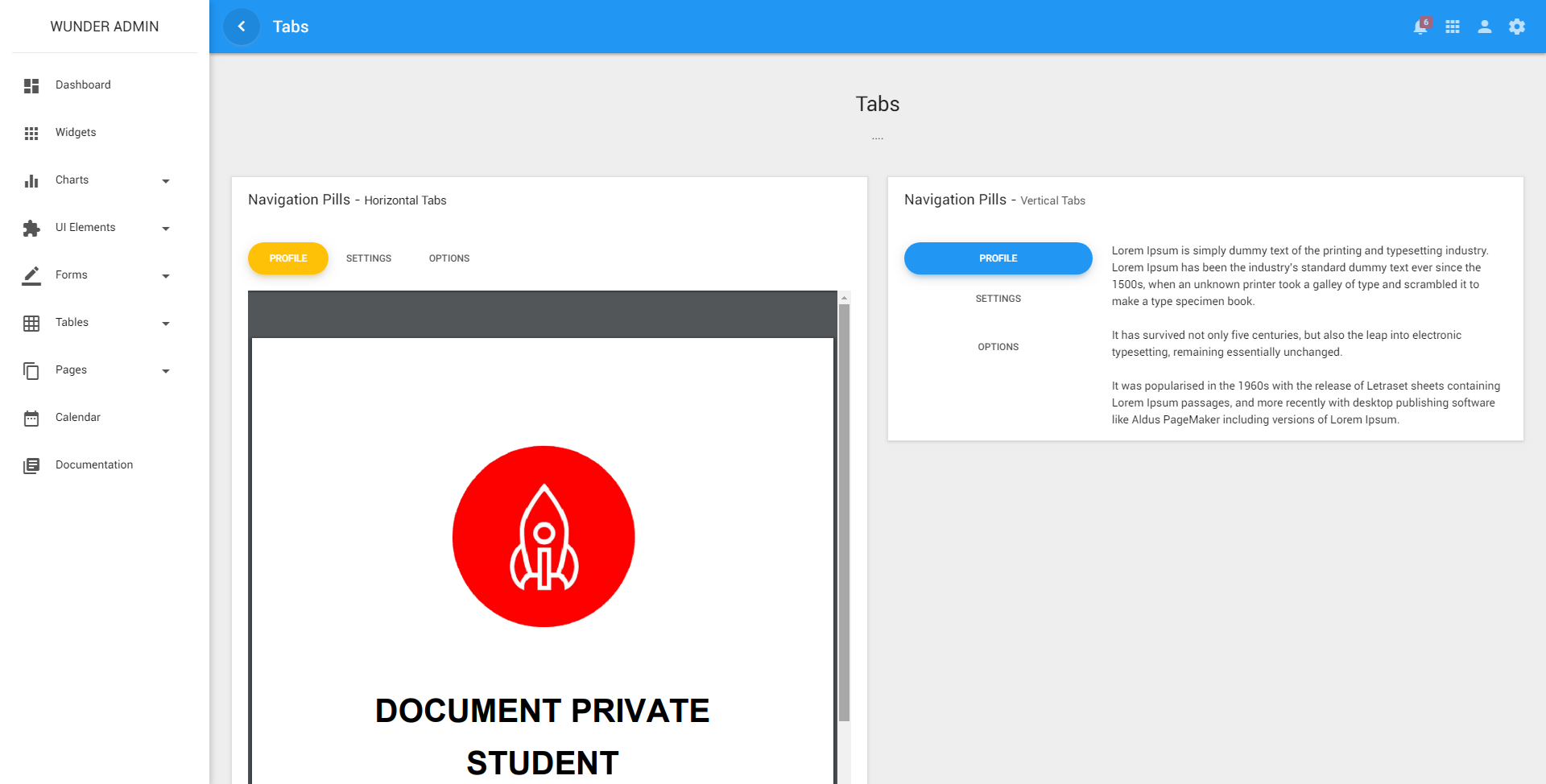Click the Documentation library icon
Image resolution: width=1546 pixels, height=784 pixels.
pos(31,465)
